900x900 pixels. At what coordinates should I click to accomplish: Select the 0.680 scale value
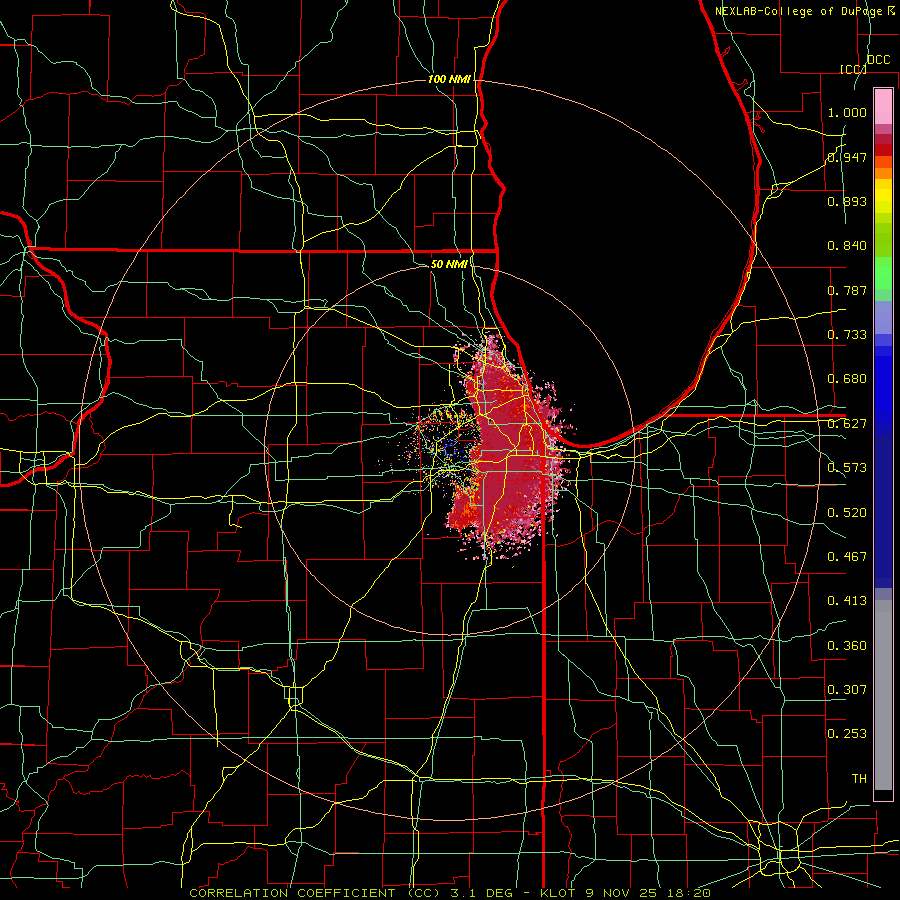click(847, 379)
